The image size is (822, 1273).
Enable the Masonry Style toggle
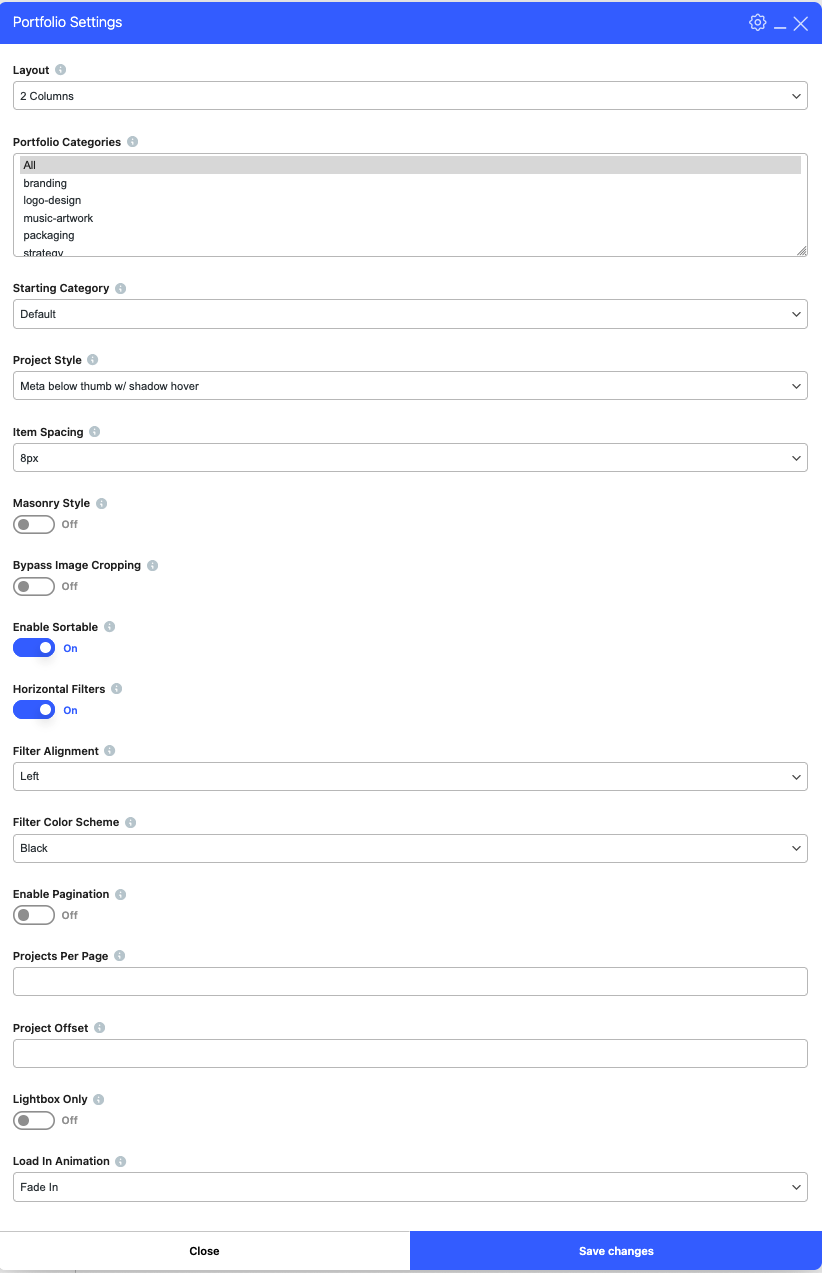[x=34, y=524]
